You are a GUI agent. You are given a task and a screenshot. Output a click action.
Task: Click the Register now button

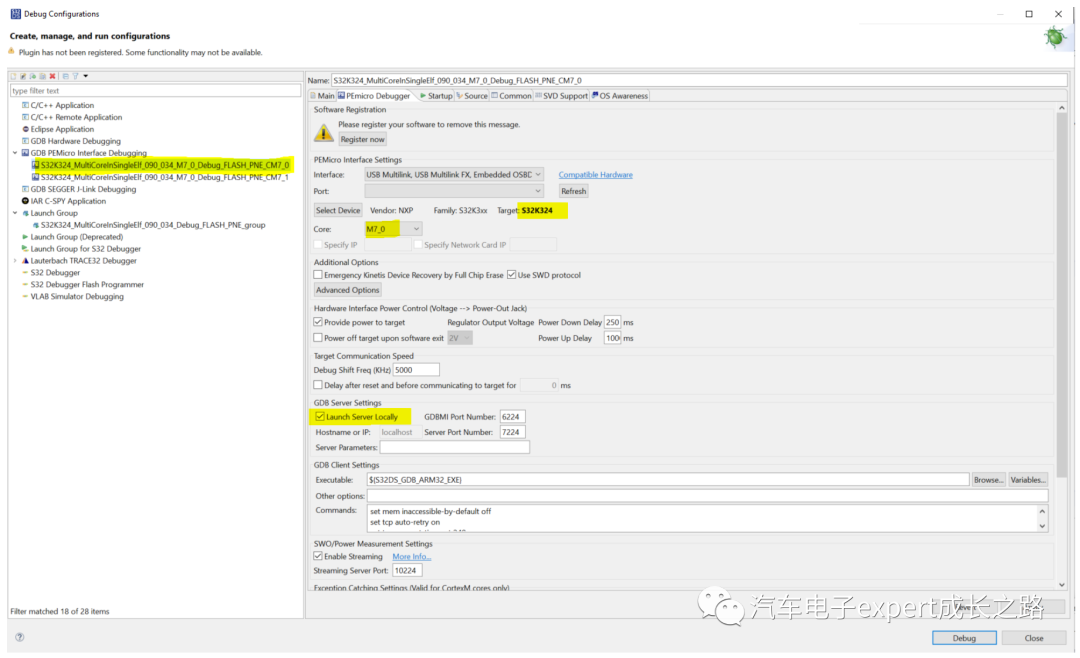tap(362, 139)
